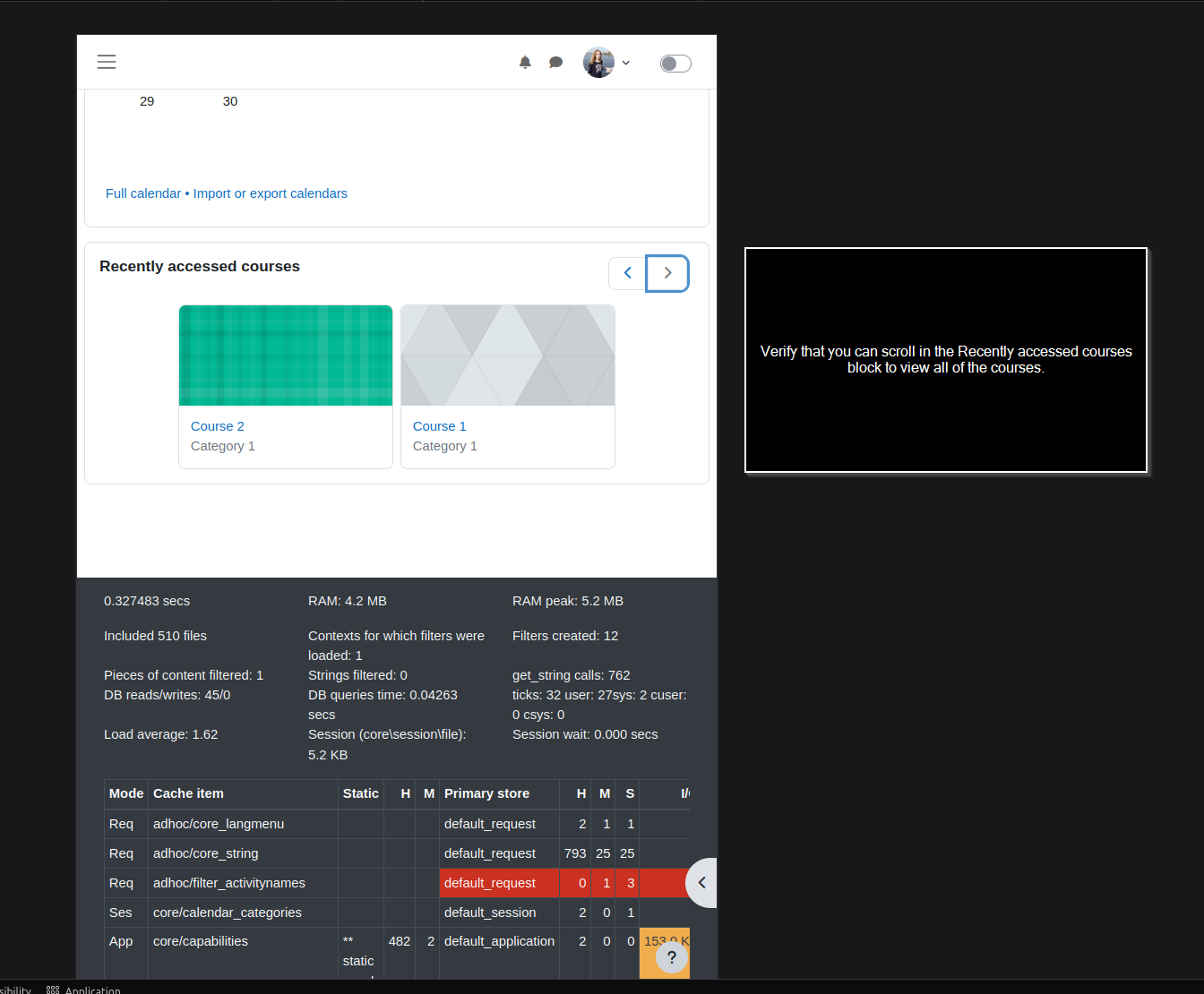
Task: Toggle the edit mode switch
Action: point(675,64)
